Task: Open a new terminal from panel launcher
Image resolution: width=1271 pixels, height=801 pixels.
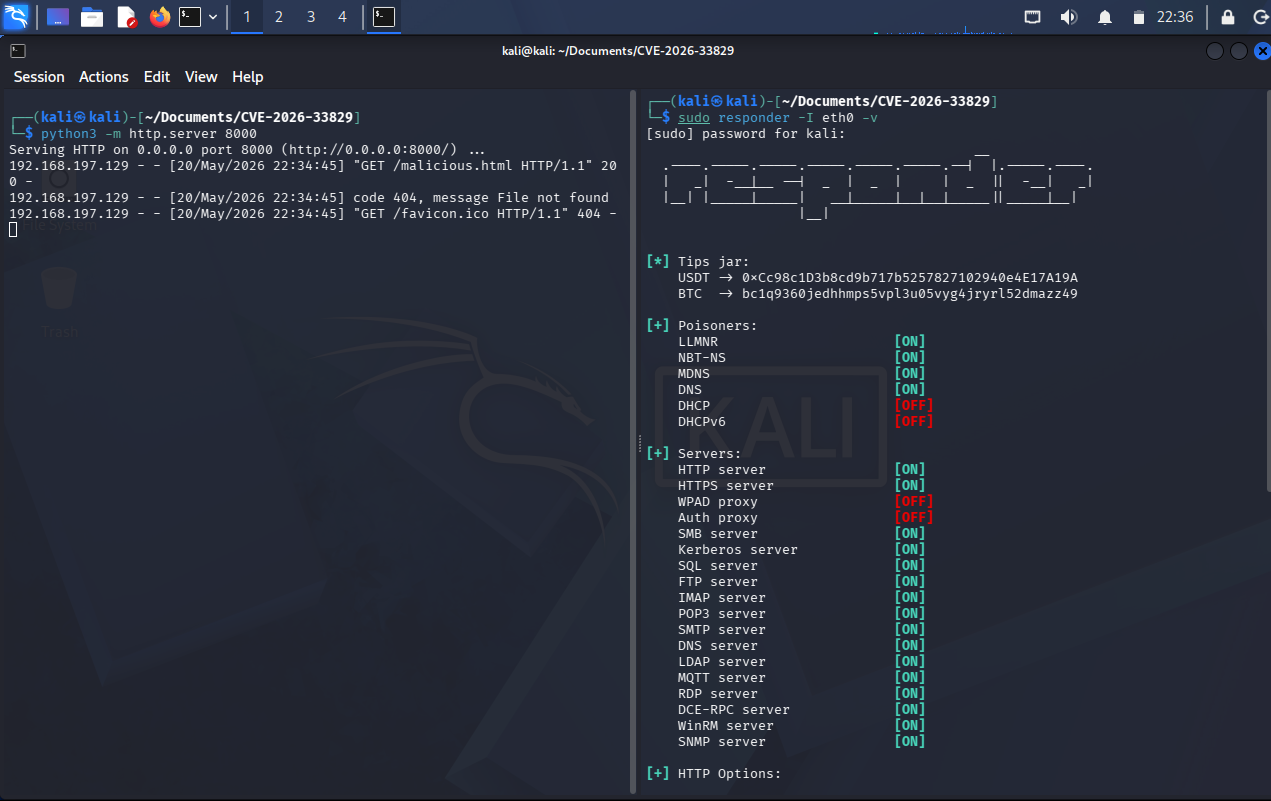Action: [190, 17]
